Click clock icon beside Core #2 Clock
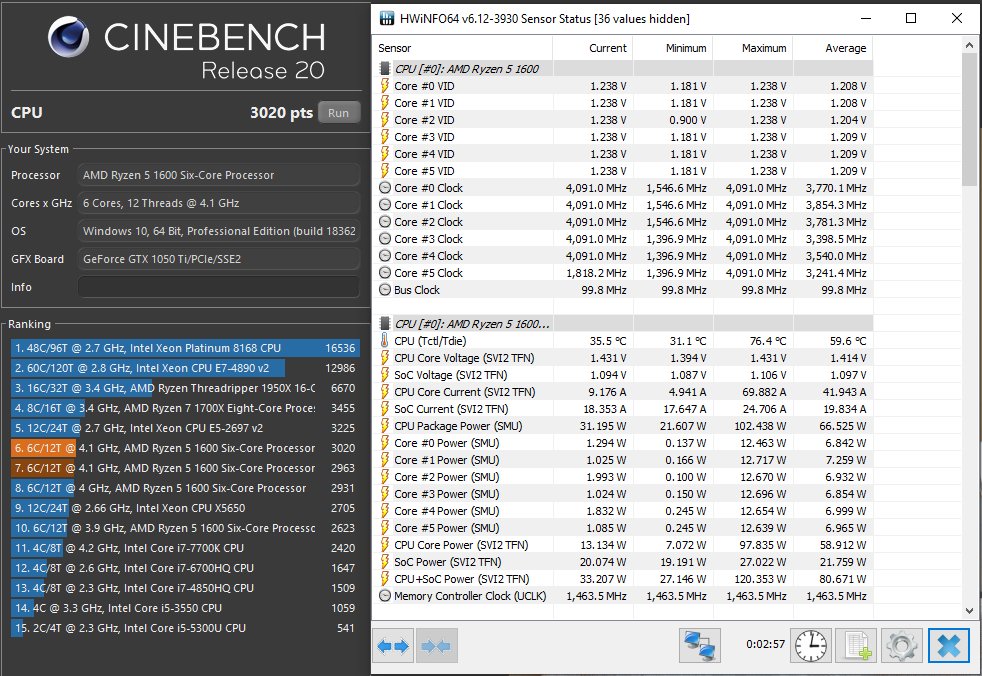982x676 pixels. (385, 222)
